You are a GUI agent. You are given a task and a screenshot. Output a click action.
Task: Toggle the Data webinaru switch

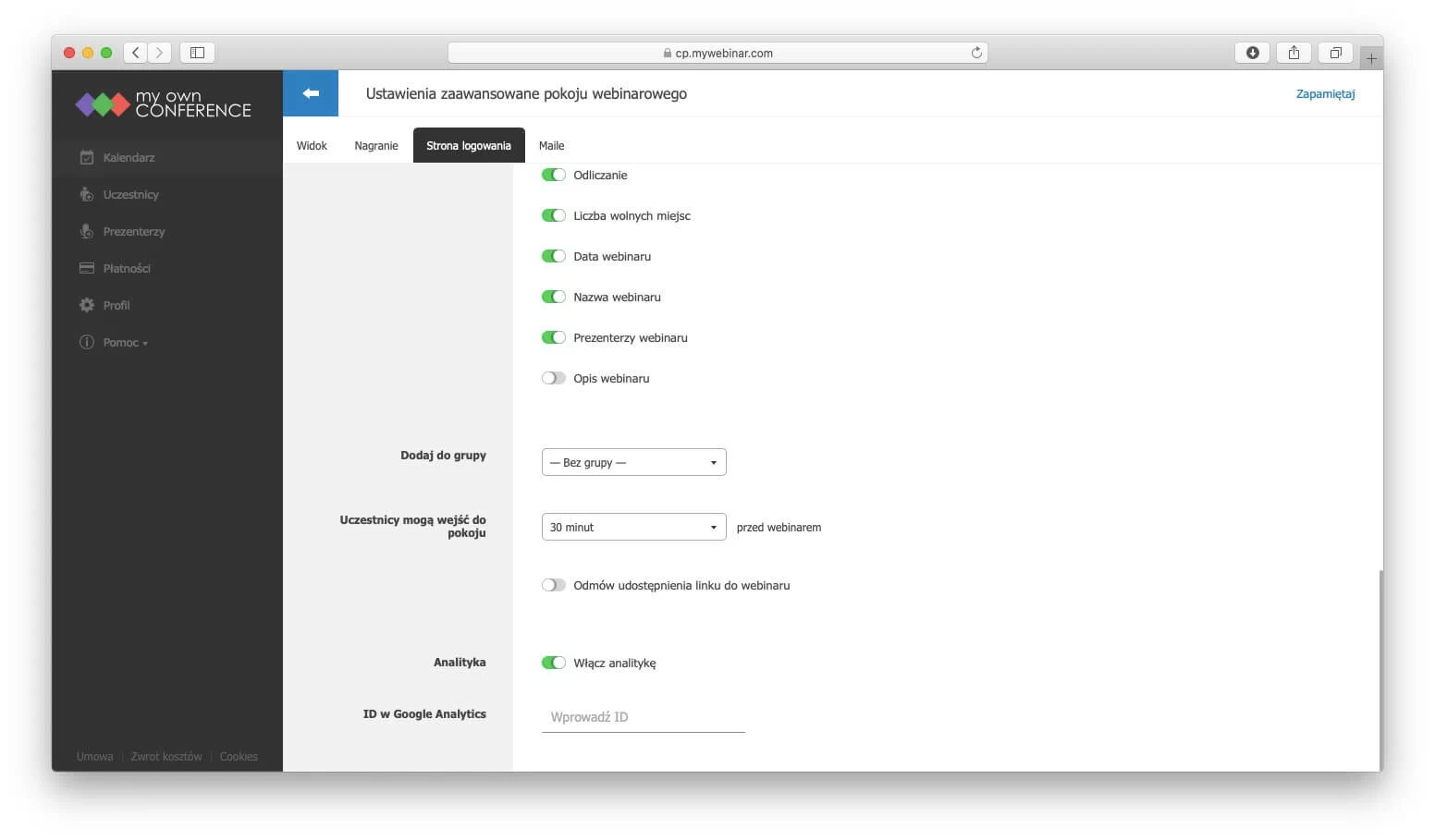pyautogui.click(x=554, y=256)
